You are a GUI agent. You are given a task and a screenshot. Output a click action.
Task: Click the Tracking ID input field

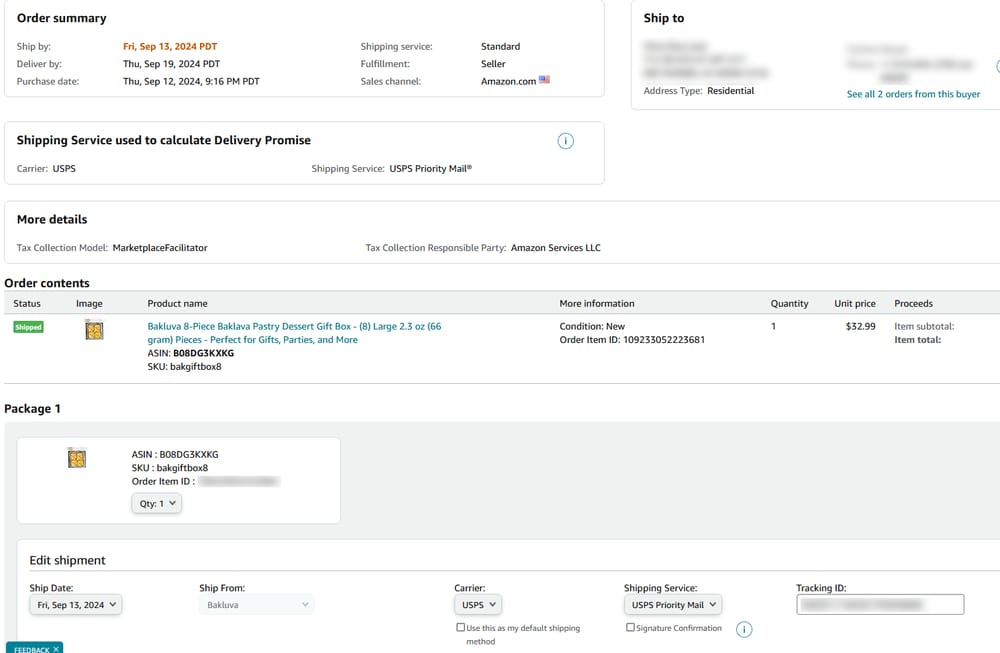click(x=880, y=605)
